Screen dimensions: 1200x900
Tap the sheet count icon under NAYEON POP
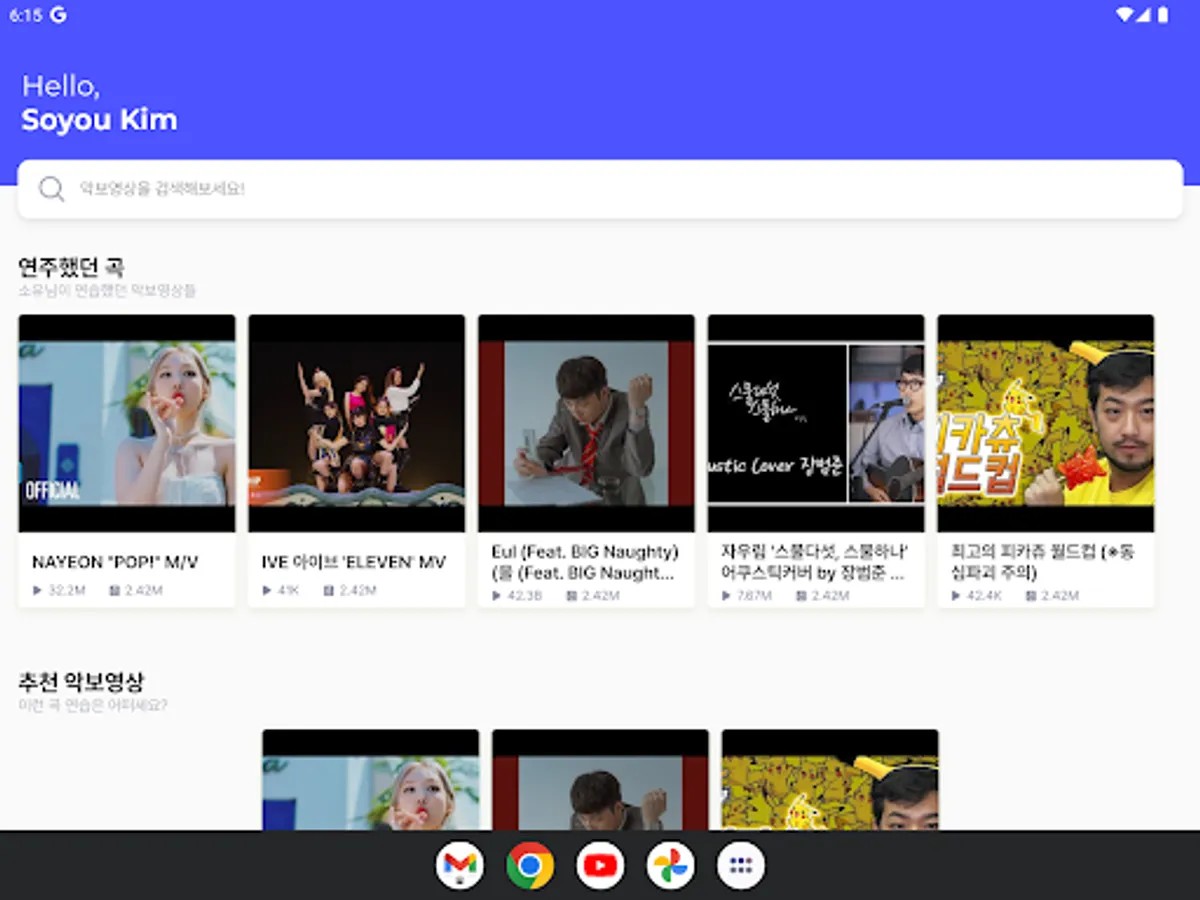point(115,591)
